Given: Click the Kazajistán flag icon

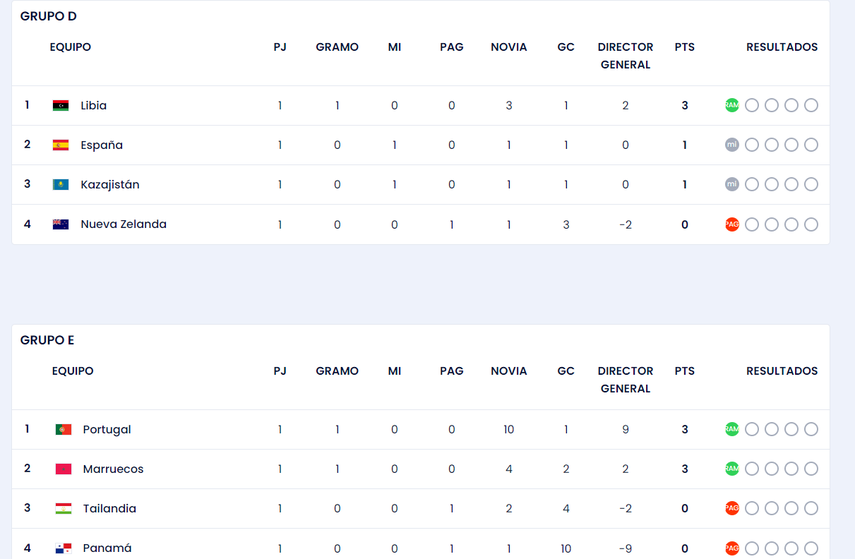Looking at the screenshot, I should coord(60,185).
